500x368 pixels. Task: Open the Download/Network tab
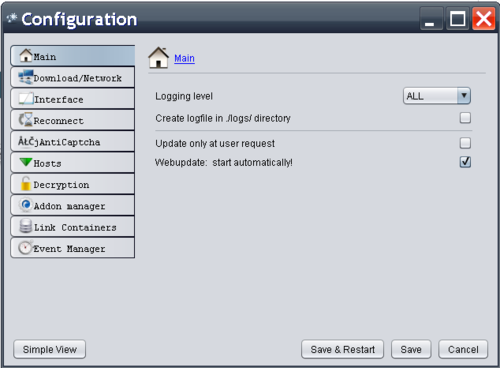coord(73,77)
